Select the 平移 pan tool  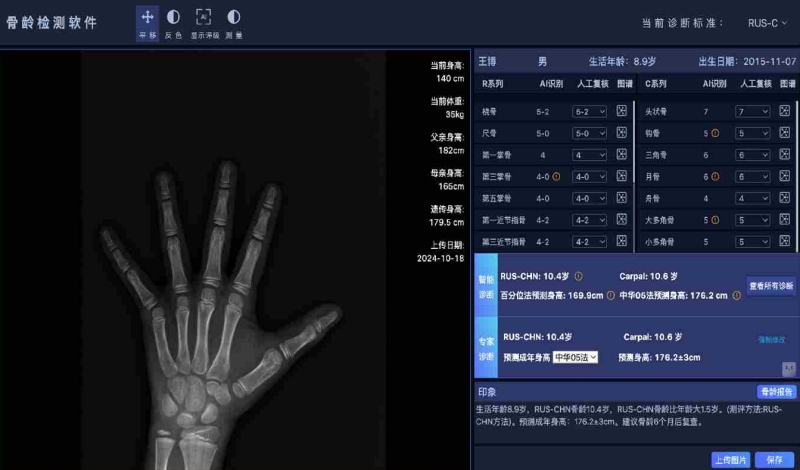coord(147,23)
